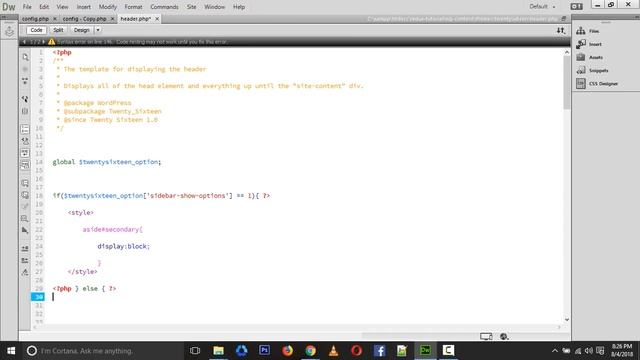Click the Sync Settings icon near Default
640x360 pixels.
coord(576,7)
